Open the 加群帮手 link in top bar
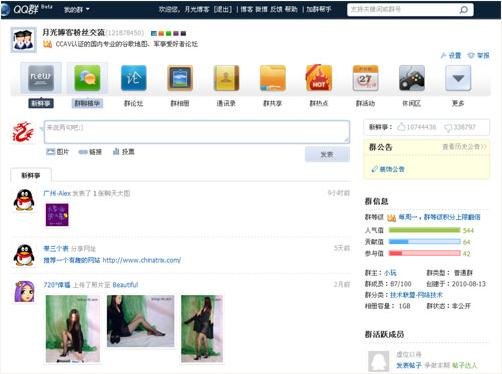 coord(319,9)
